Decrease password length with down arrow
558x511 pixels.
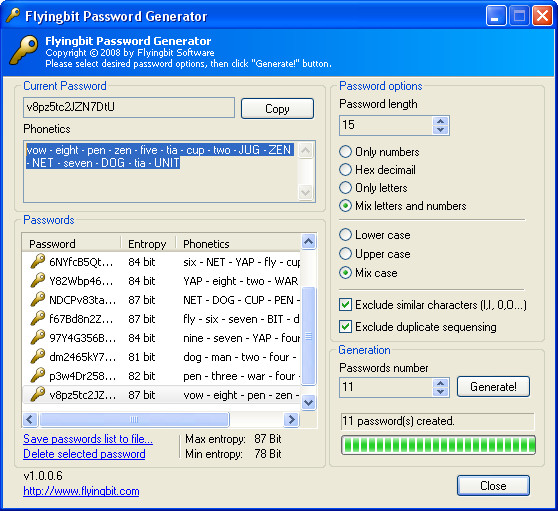(441, 130)
